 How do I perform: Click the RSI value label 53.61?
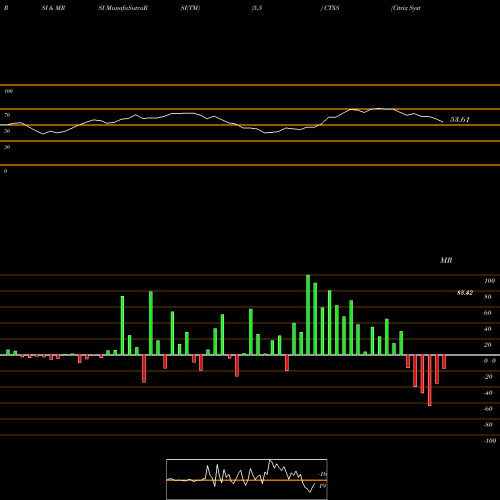tap(460, 120)
